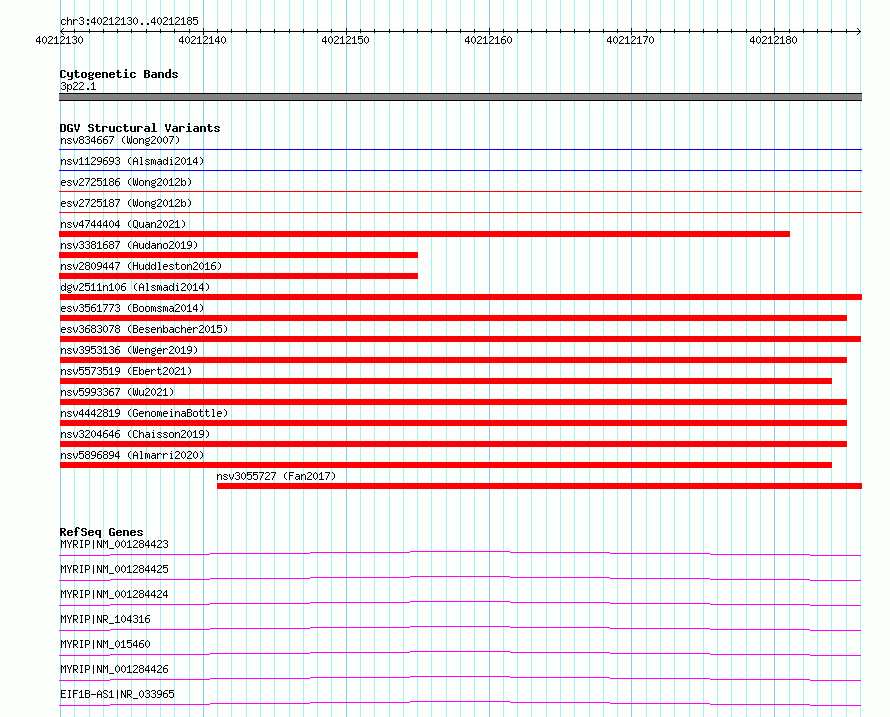Click the red bar under nsv3204646
The image size is (890, 717).
[453, 444]
